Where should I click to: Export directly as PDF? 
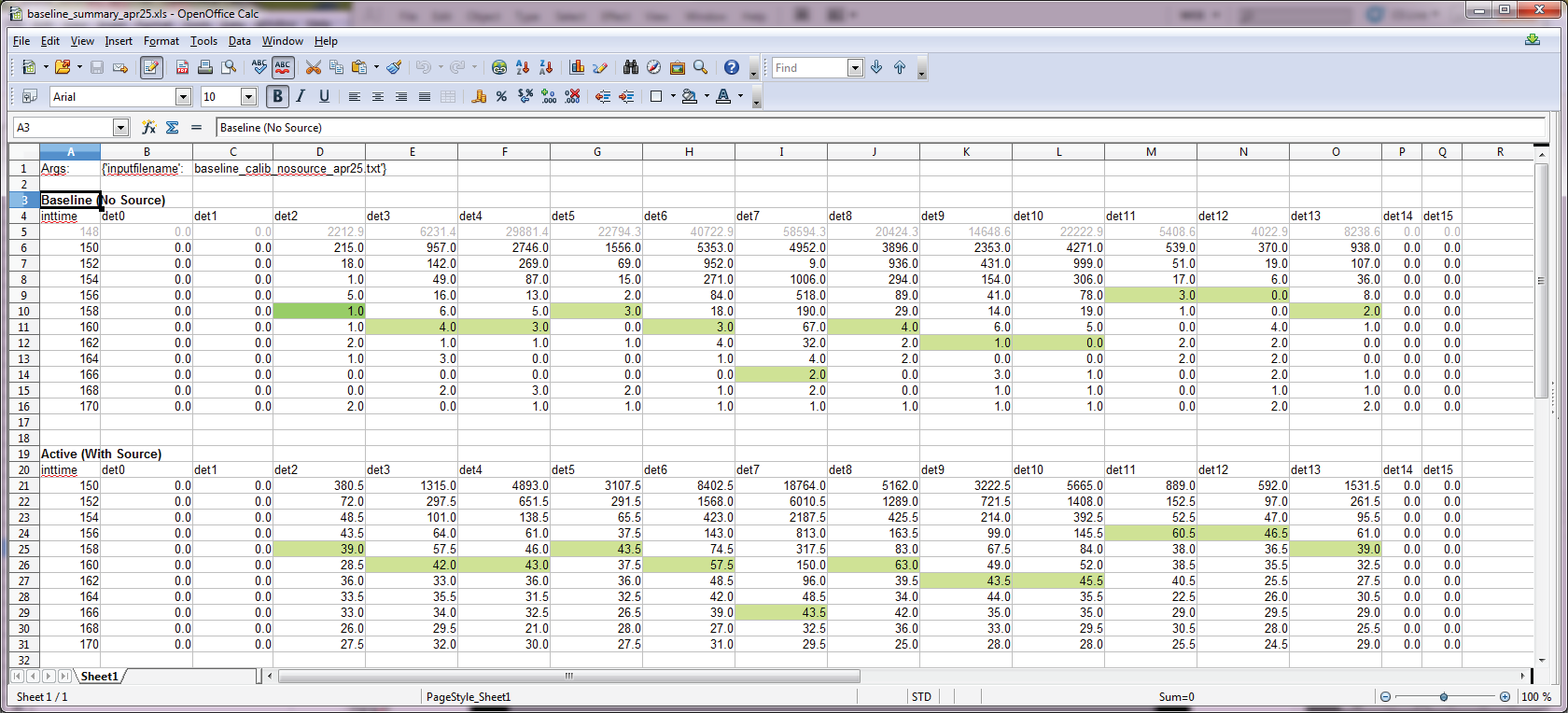coord(182,67)
